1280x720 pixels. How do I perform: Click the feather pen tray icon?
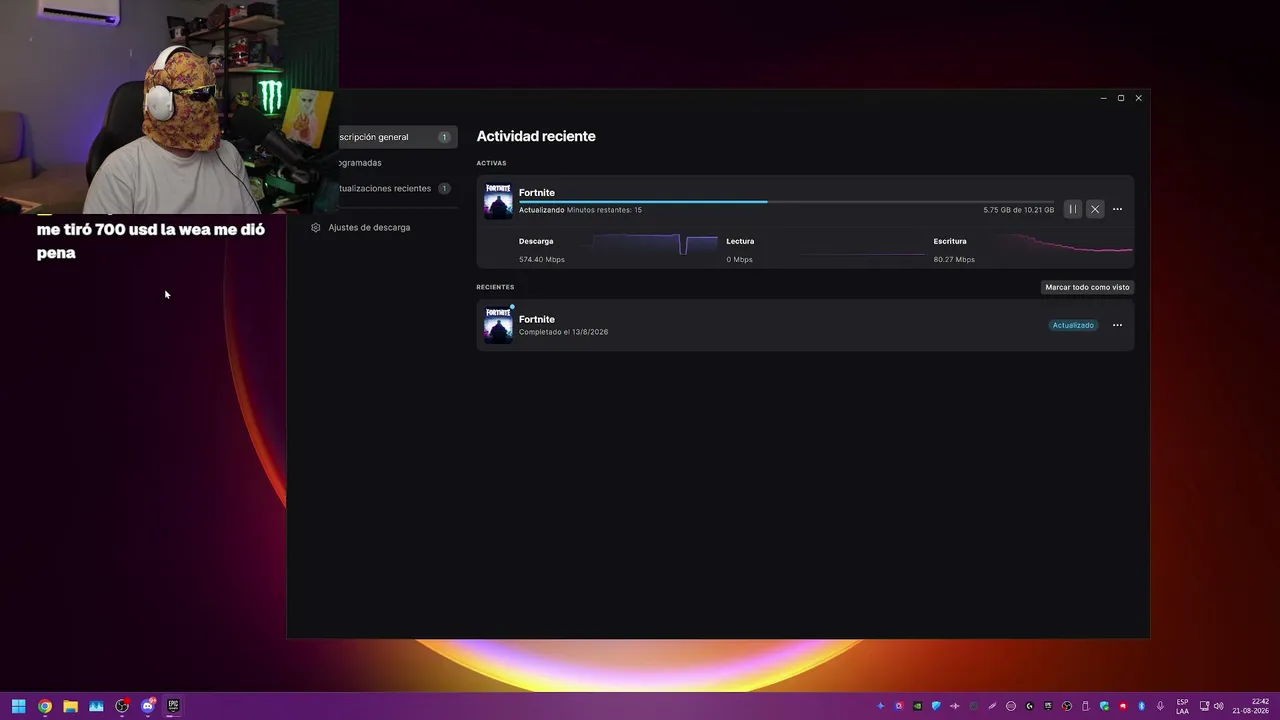(x=992, y=706)
